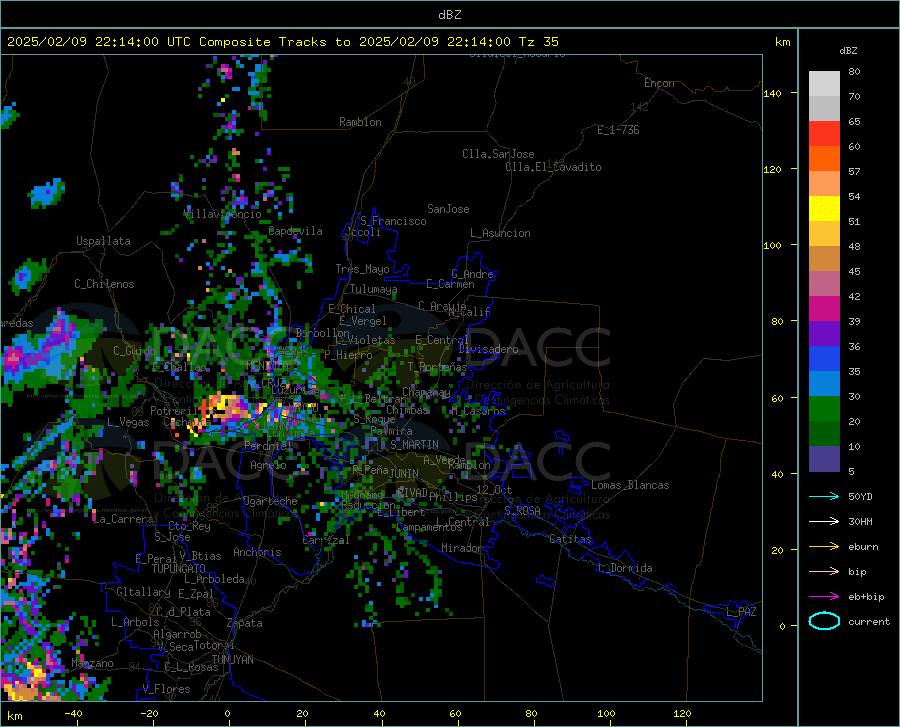The height and width of the screenshot is (727, 900).
Task: Select the light gray 70–80 dBZ swatch
Action: coord(824,84)
